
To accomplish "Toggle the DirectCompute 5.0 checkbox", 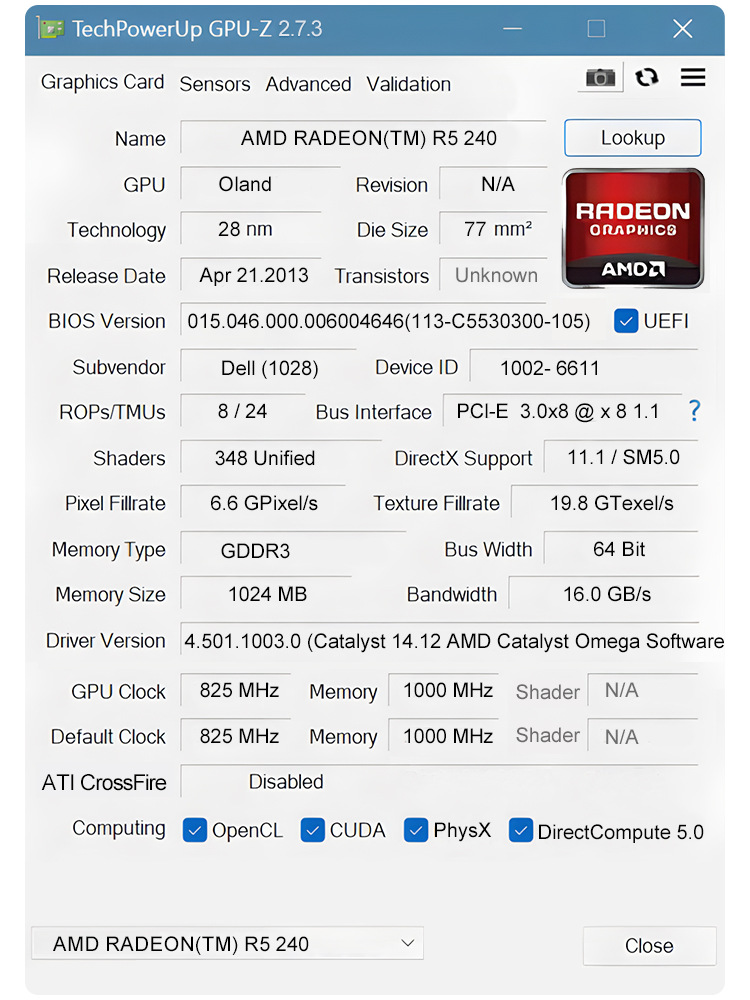I will (521, 830).
